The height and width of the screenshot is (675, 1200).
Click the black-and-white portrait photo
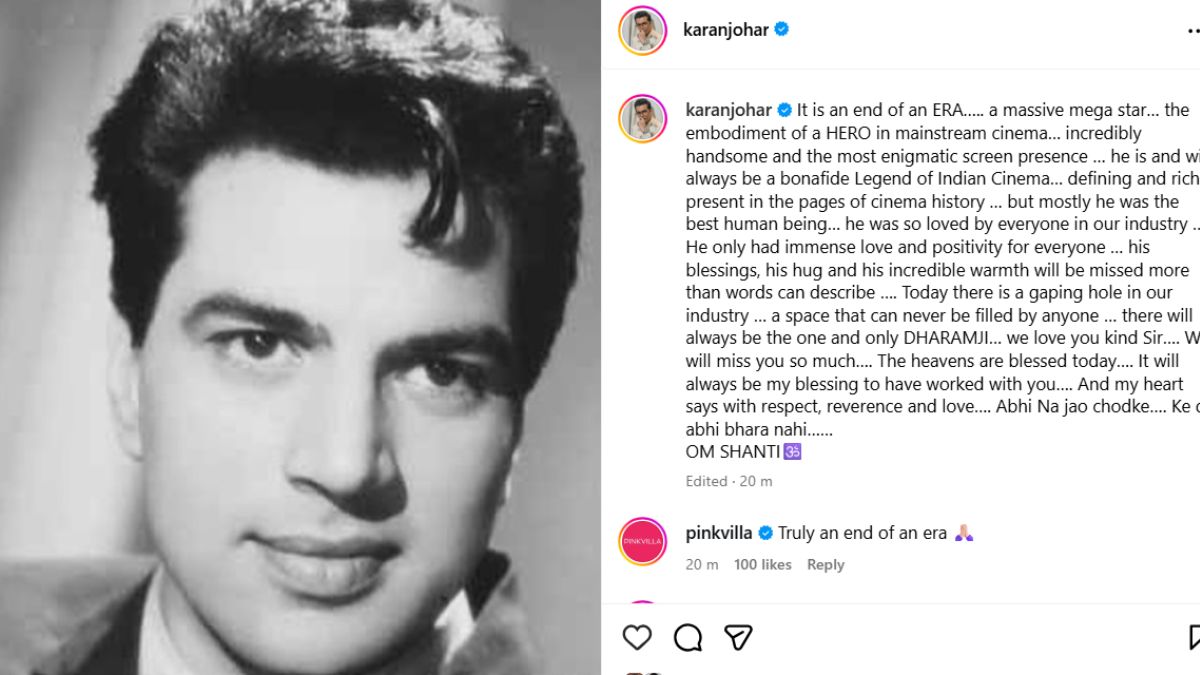[x=300, y=337]
